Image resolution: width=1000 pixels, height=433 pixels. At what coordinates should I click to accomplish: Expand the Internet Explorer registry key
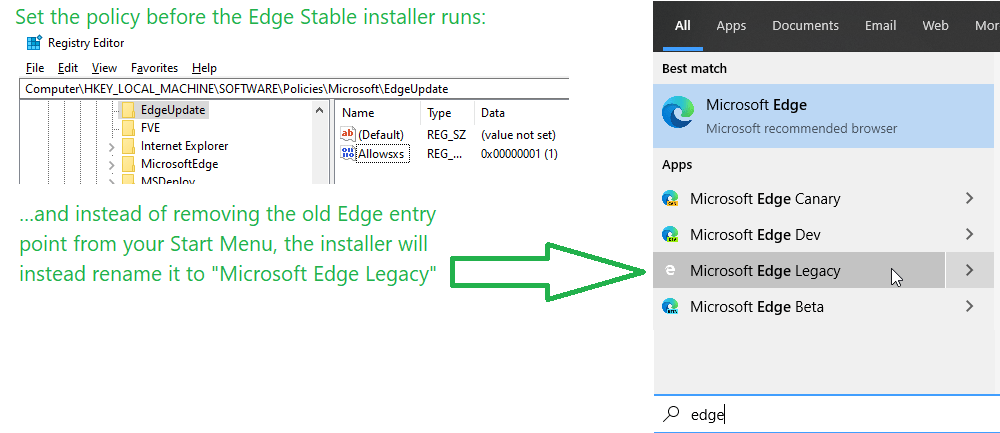pyautogui.click(x=111, y=147)
